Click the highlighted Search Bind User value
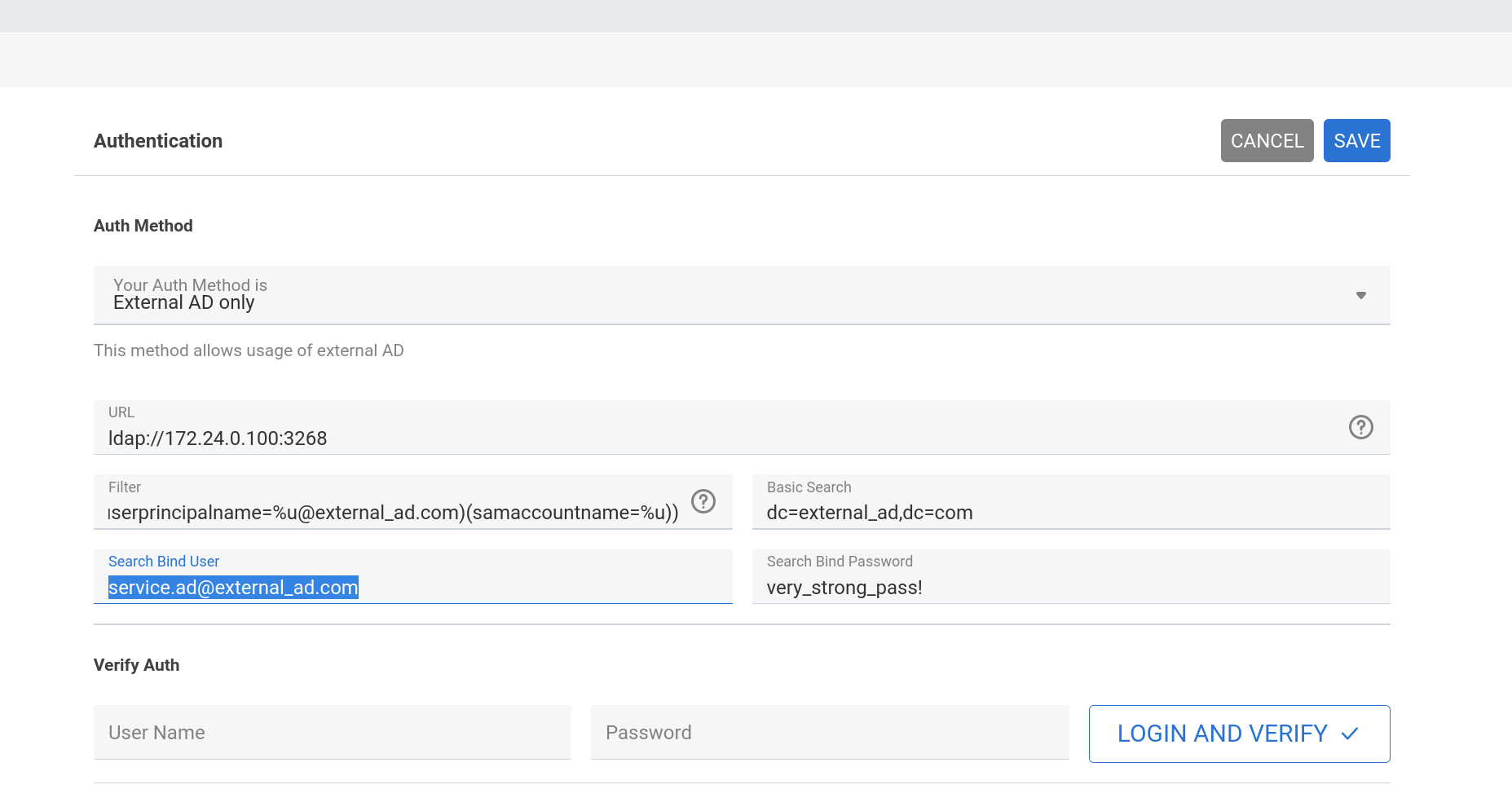The width and height of the screenshot is (1512, 802). pyautogui.click(x=233, y=588)
